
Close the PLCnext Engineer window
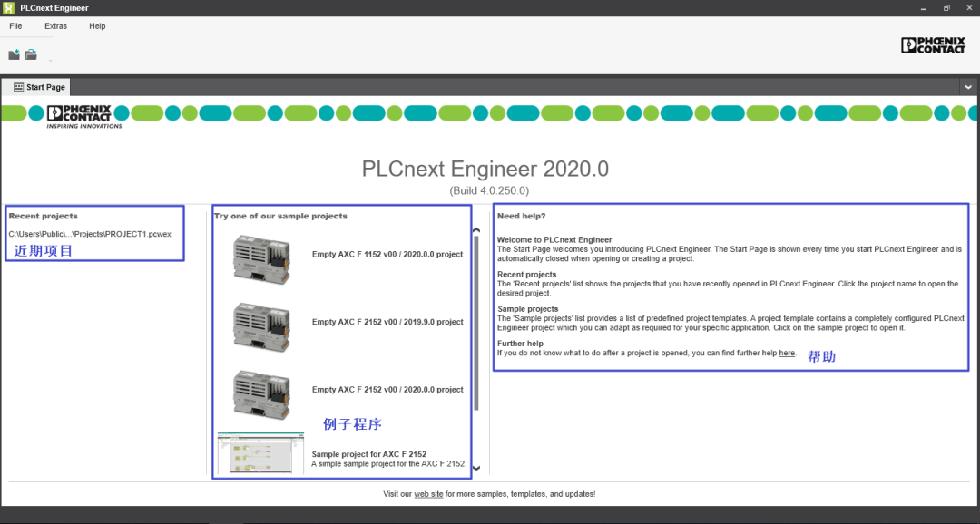(x=969, y=8)
